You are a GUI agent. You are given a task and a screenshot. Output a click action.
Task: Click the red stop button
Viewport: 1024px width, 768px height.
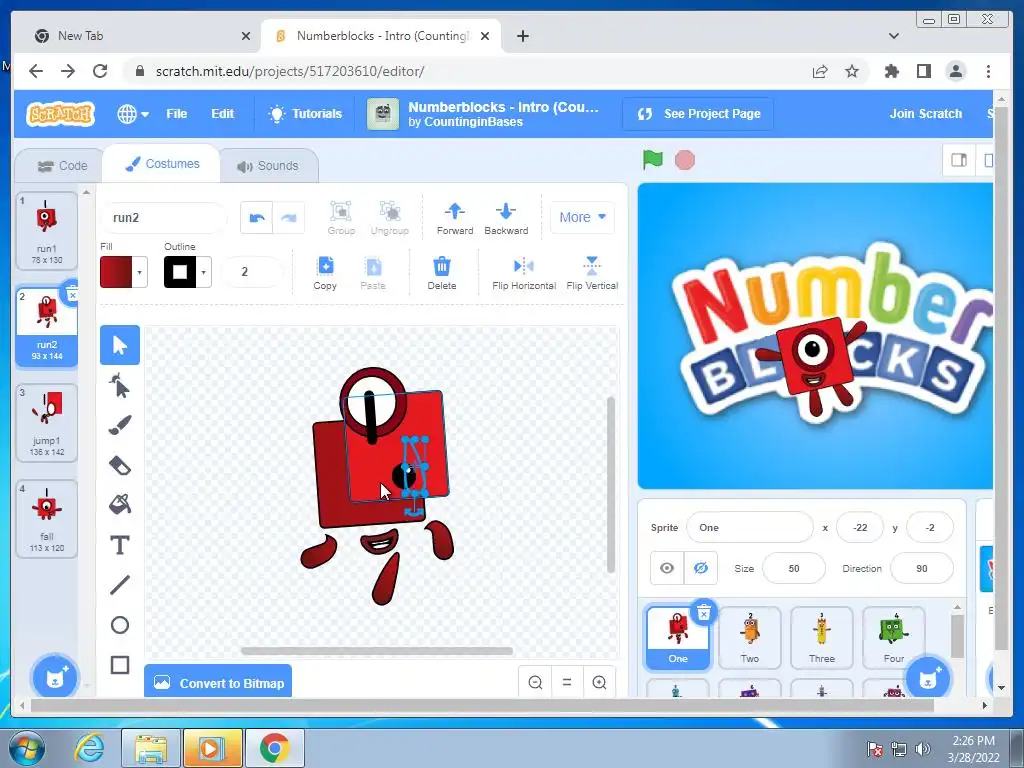[684, 160]
